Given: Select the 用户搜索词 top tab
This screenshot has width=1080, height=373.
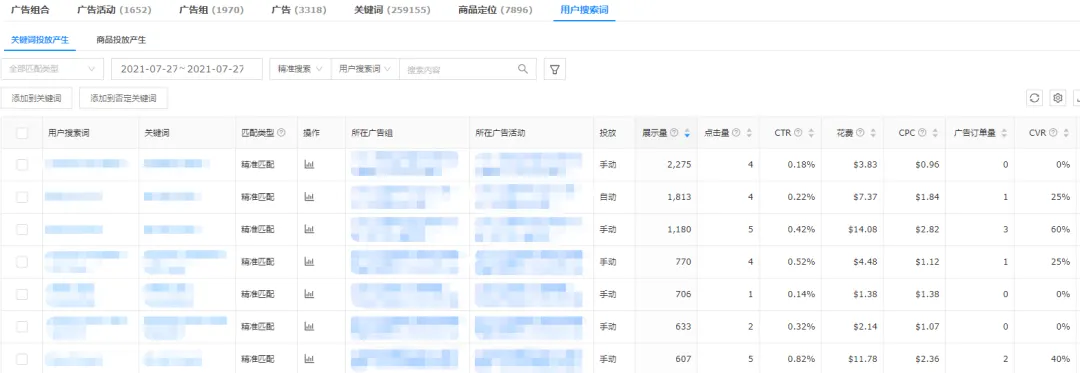Looking at the screenshot, I should tap(584, 10).
